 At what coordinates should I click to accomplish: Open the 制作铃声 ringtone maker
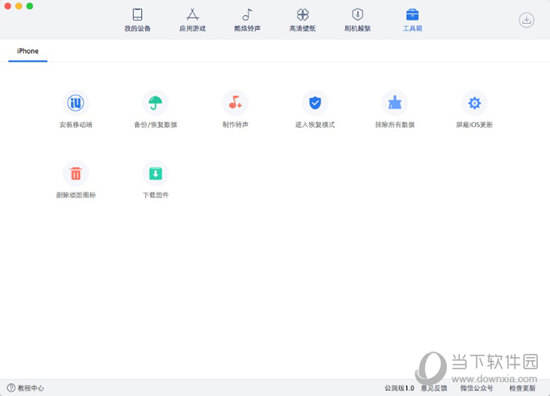click(x=235, y=109)
